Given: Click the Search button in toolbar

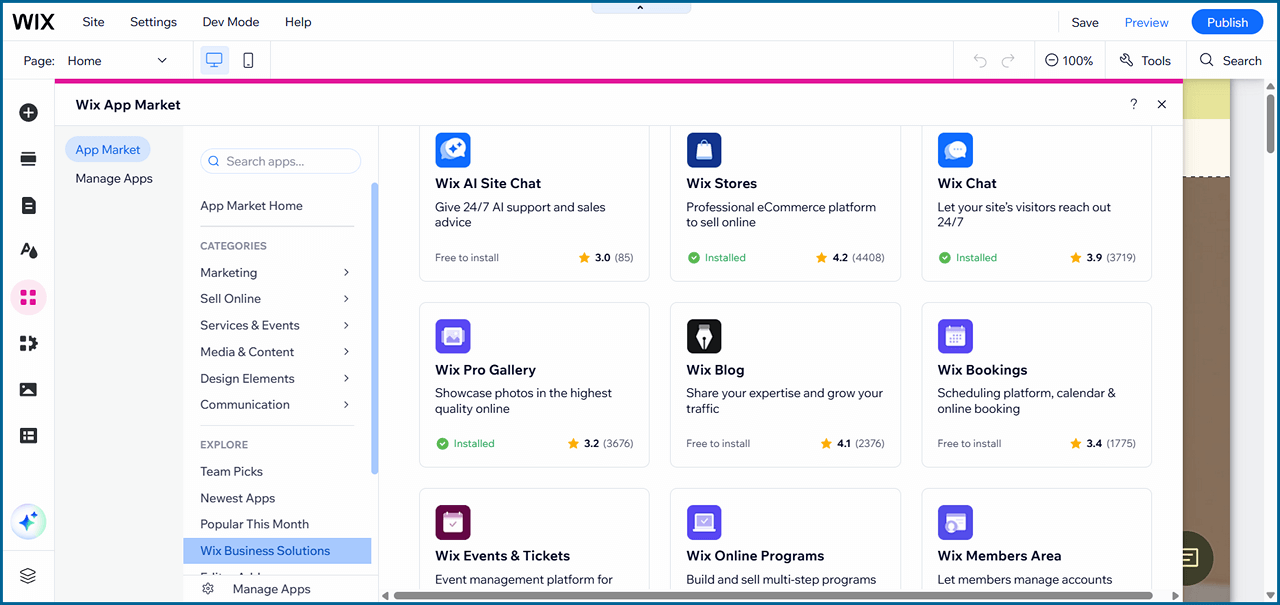Looking at the screenshot, I should [x=1231, y=60].
